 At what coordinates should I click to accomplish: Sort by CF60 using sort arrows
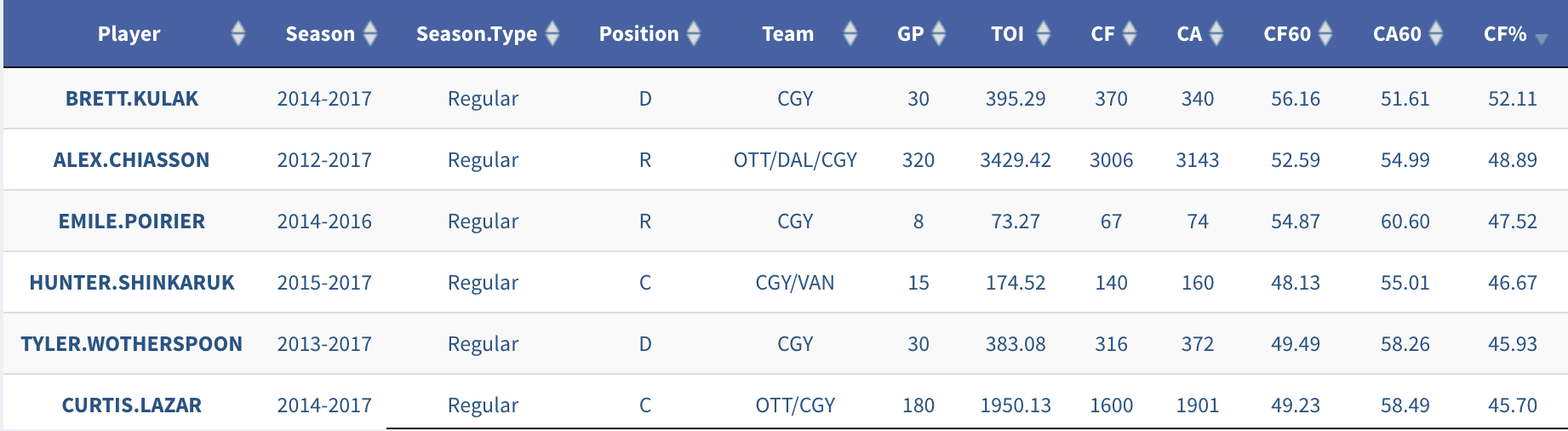(x=1325, y=34)
